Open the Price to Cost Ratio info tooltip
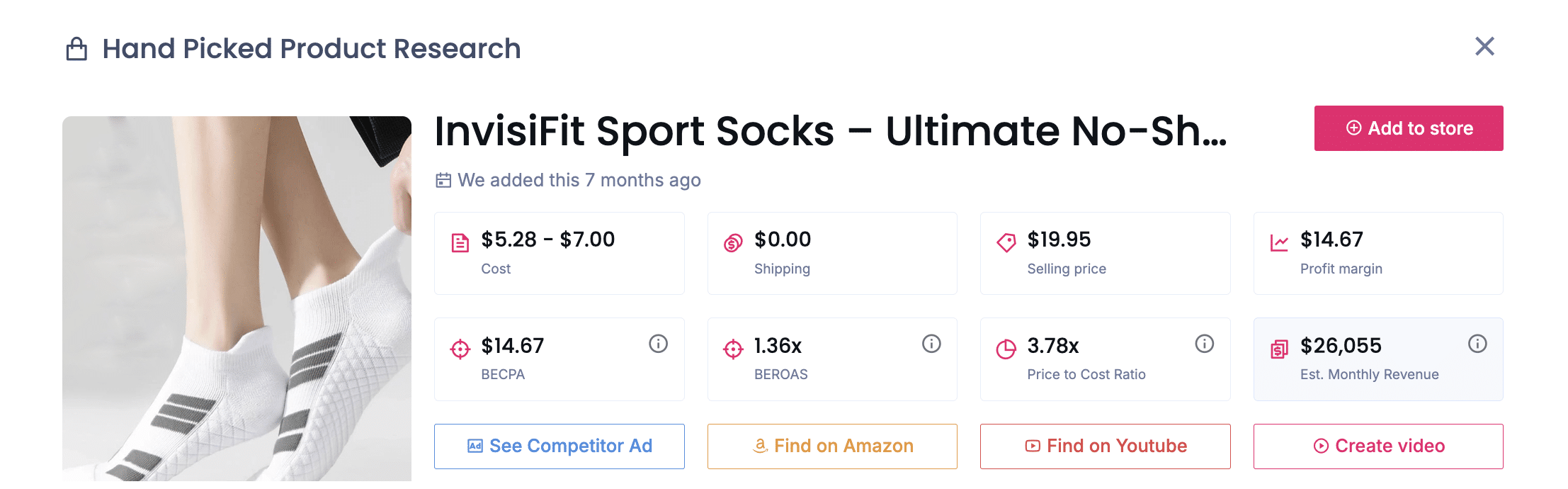This screenshot has width=1568, height=489. (x=1204, y=345)
